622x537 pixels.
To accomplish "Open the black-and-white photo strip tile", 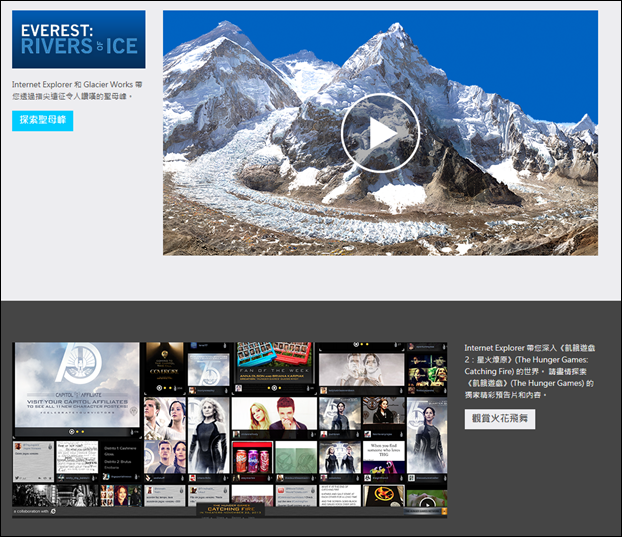I will coord(55,495).
